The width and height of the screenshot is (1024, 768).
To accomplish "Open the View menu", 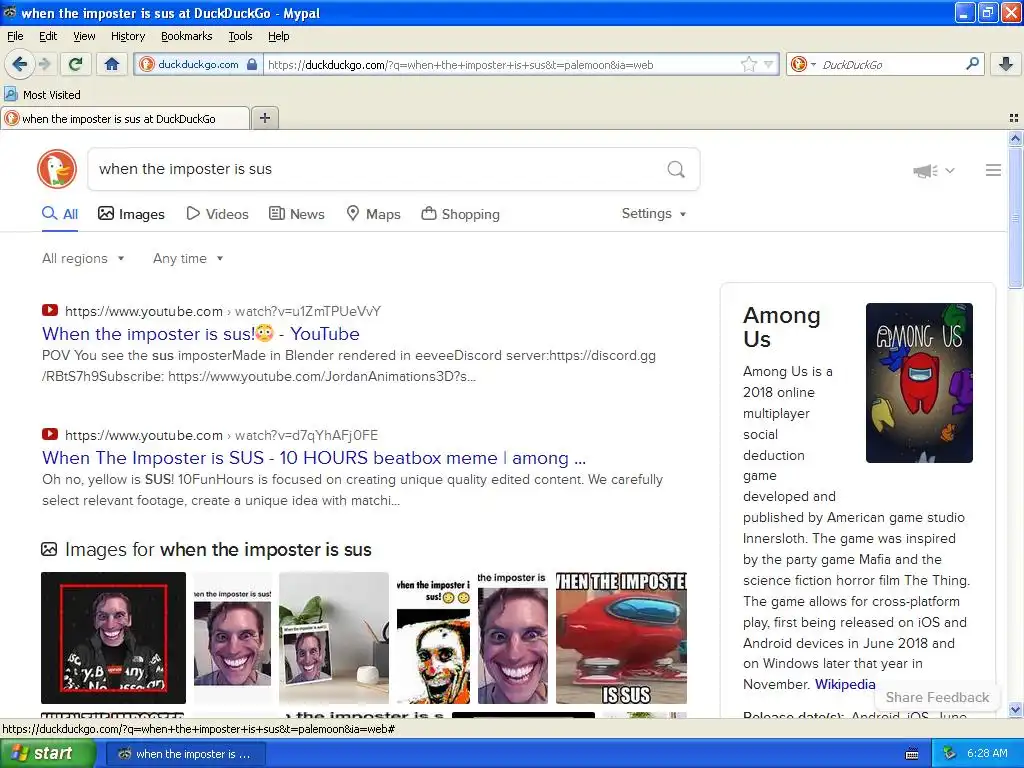I will pyautogui.click(x=84, y=37).
